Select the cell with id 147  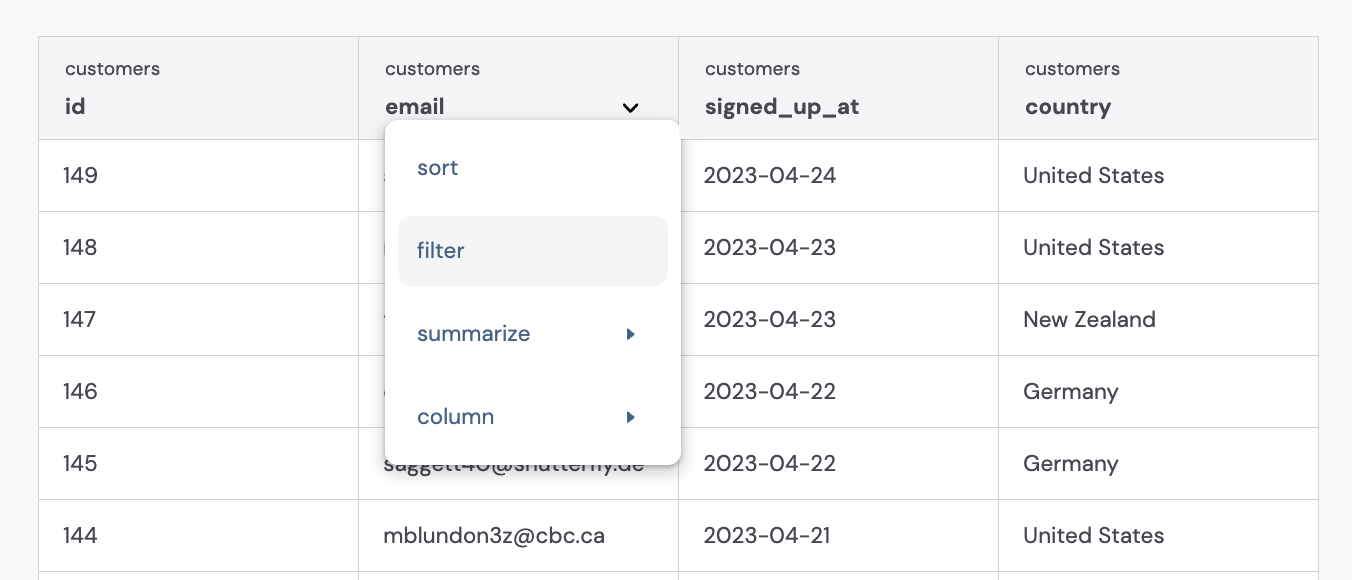click(199, 320)
